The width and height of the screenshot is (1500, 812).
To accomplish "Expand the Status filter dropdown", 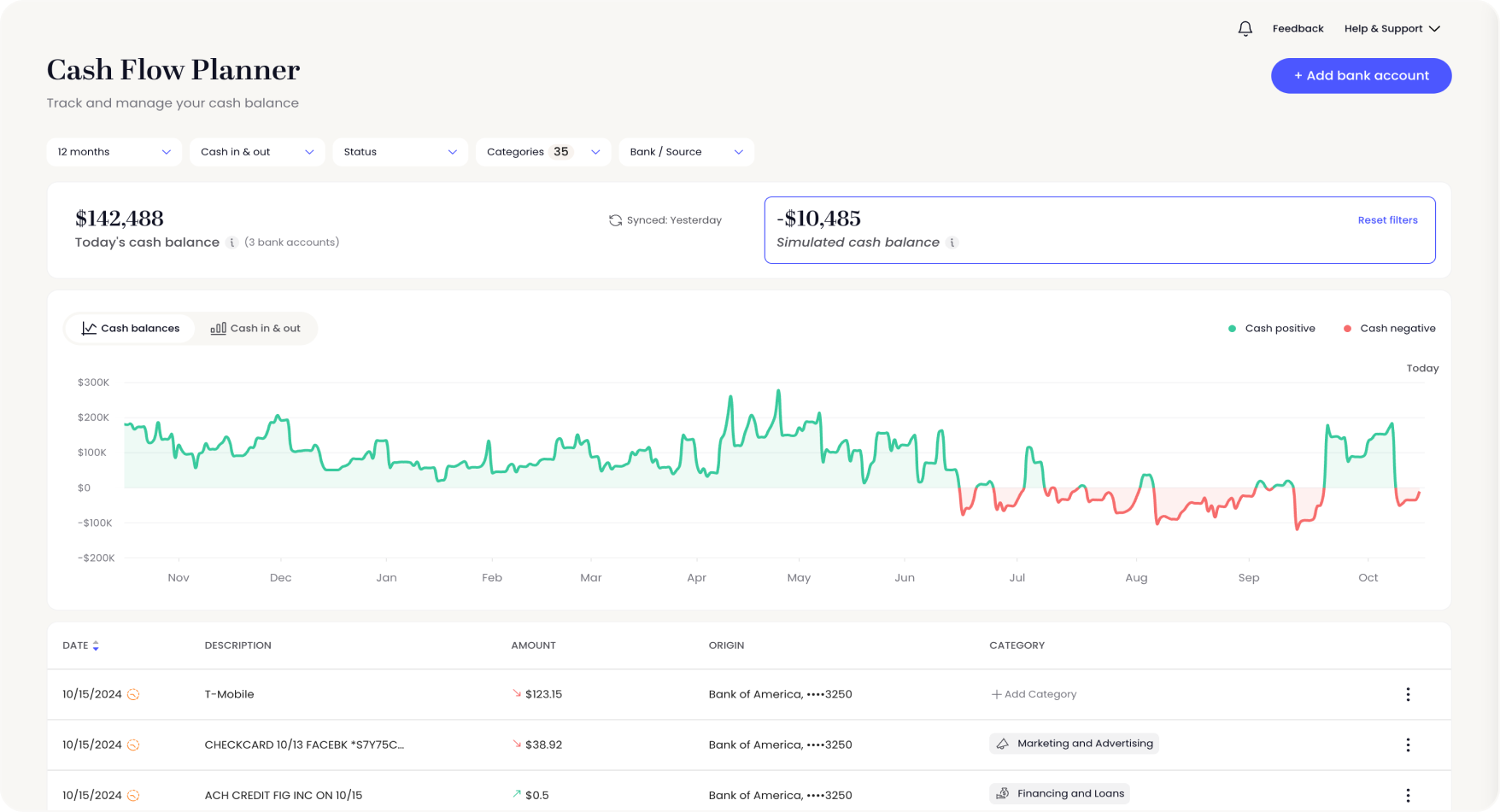I will pyautogui.click(x=400, y=152).
